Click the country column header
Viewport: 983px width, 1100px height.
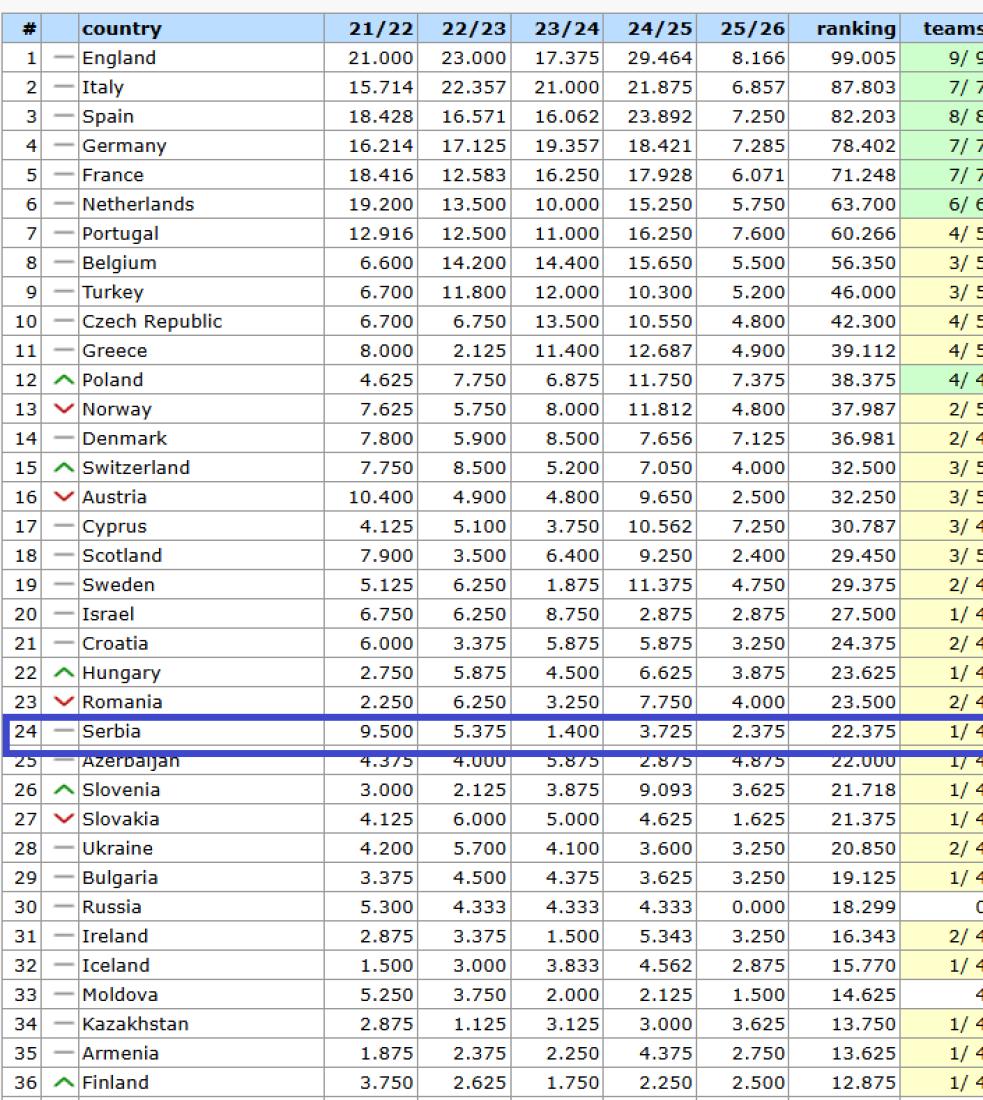(x=121, y=29)
